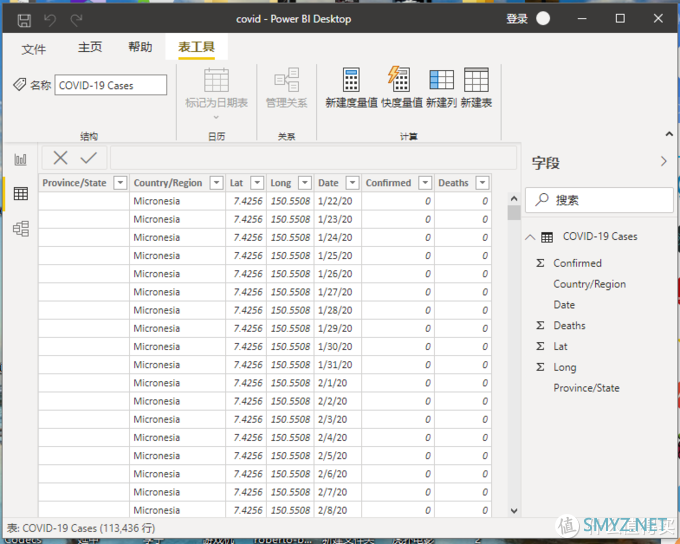680x544 pixels.
Task: Click the 标记为日期表 calendar icon
Action: [x=216, y=80]
